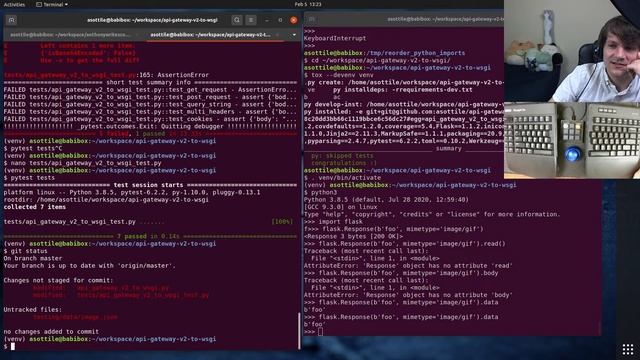The image size is (640, 360).
Task: Click 'rootdir:' line in left terminal
Action: [x=106, y=200]
